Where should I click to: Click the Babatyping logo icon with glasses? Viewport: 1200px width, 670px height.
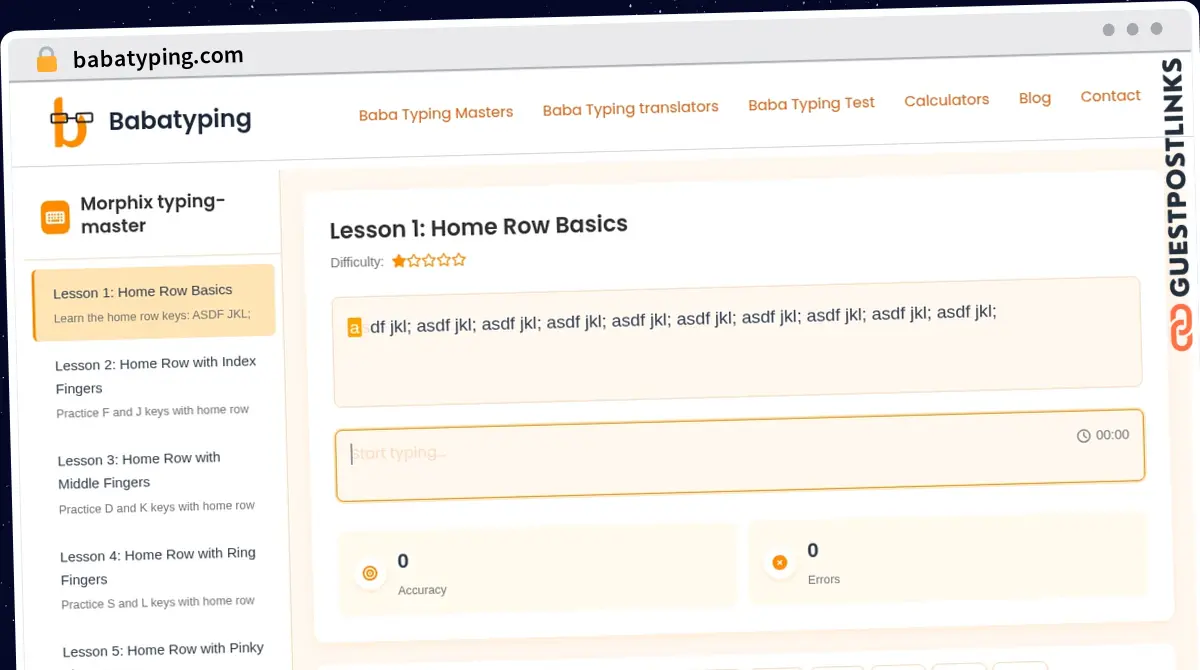(x=70, y=123)
